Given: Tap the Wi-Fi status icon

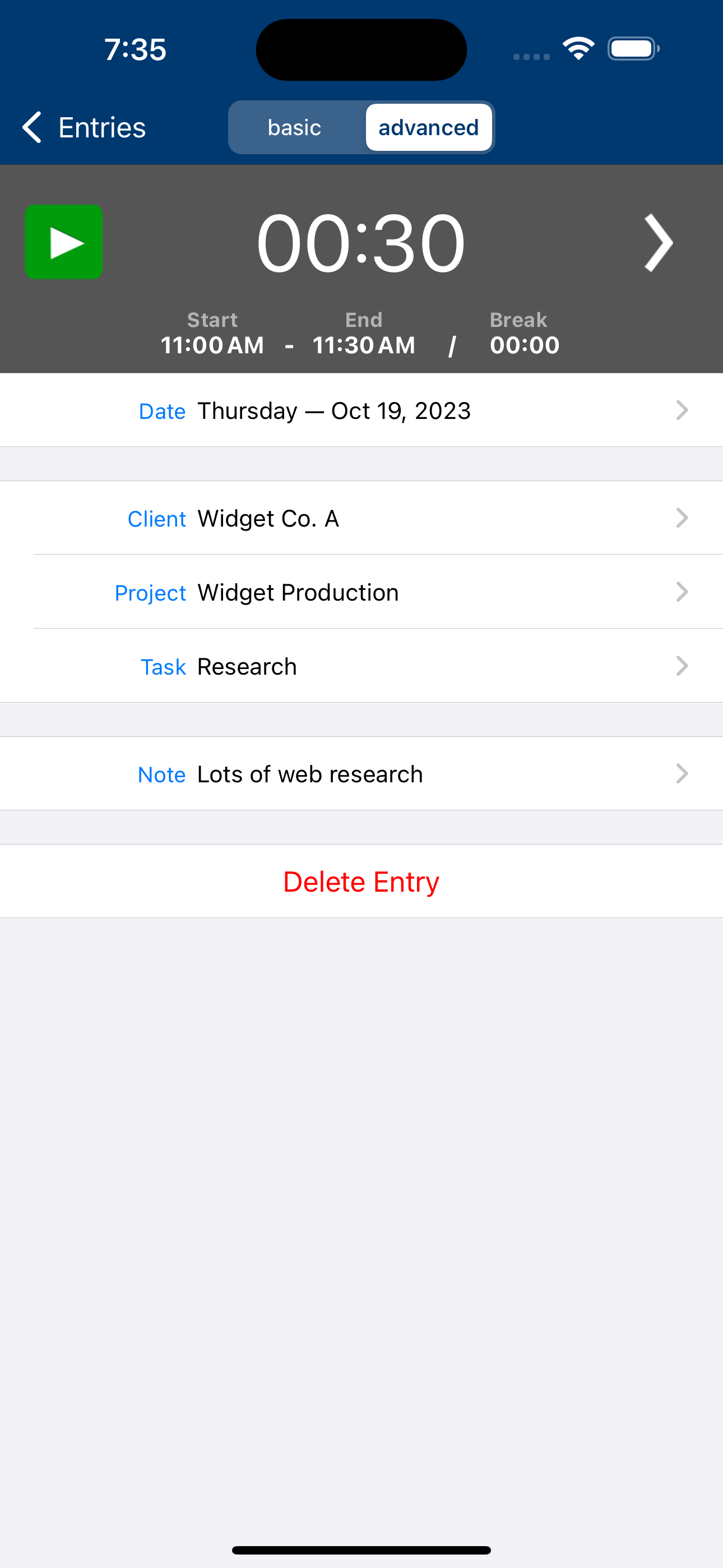Looking at the screenshot, I should point(578,49).
